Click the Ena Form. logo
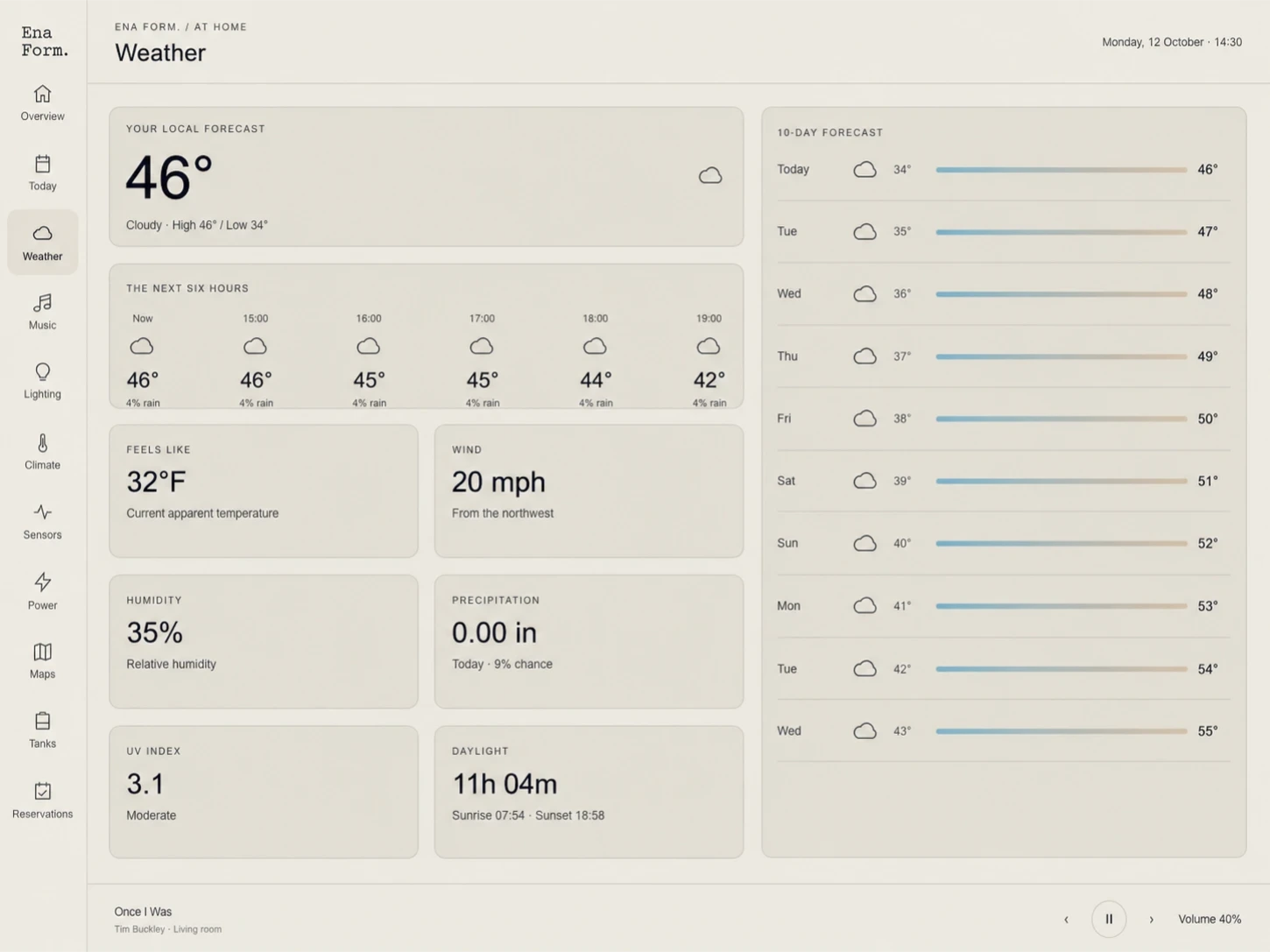Viewport: 1270px width, 952px height. tap(45, 41)
